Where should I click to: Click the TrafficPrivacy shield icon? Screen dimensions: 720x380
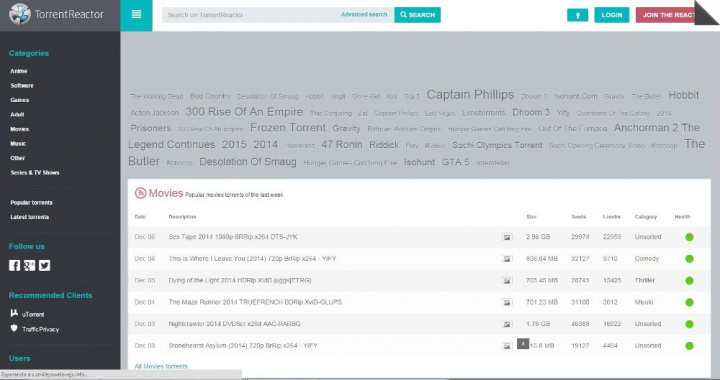tap(14, 328)
